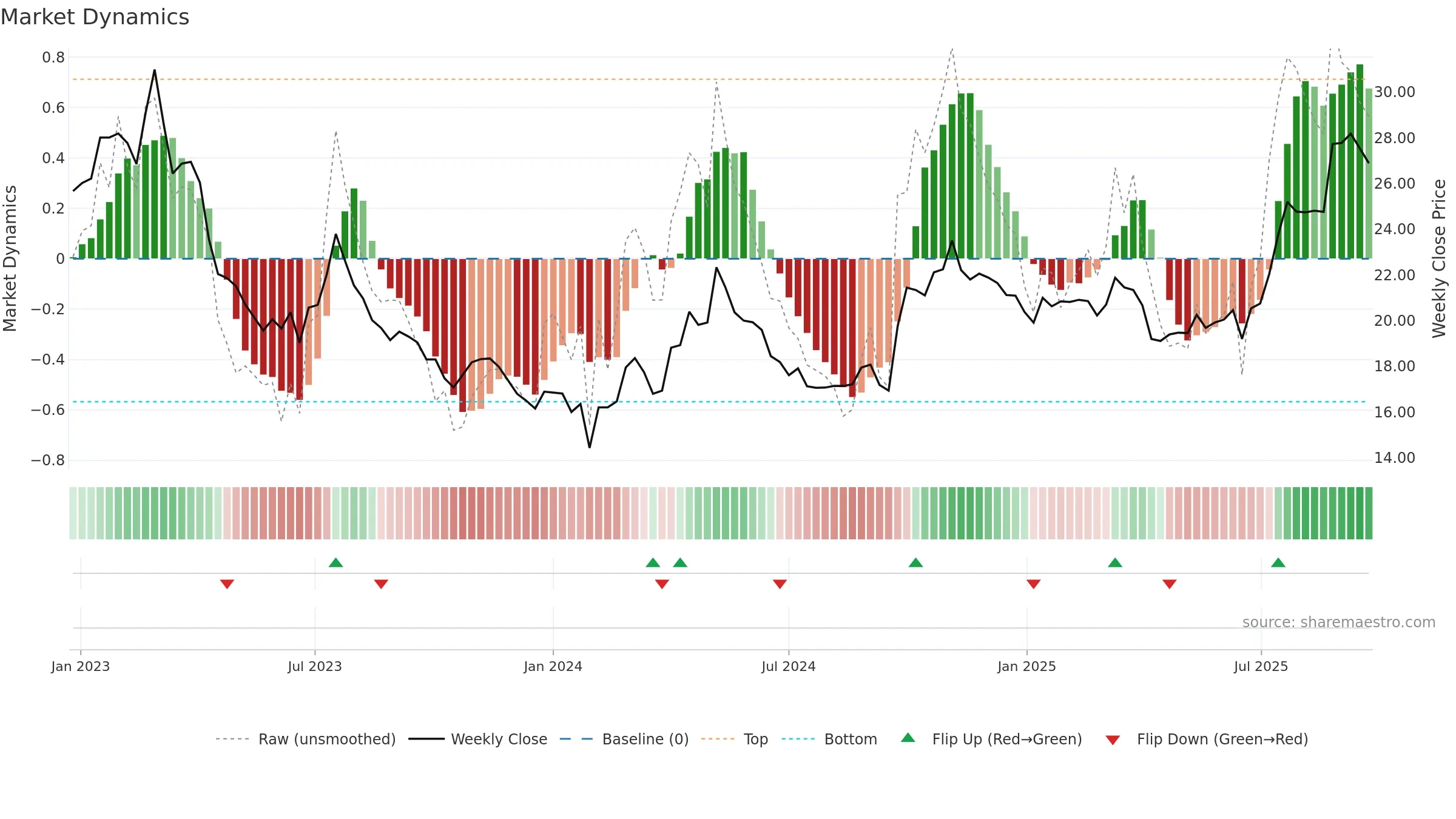Click the tallest dark green bar at far right
Viewport: 1456px width, 819px height.
(1360, 161)
